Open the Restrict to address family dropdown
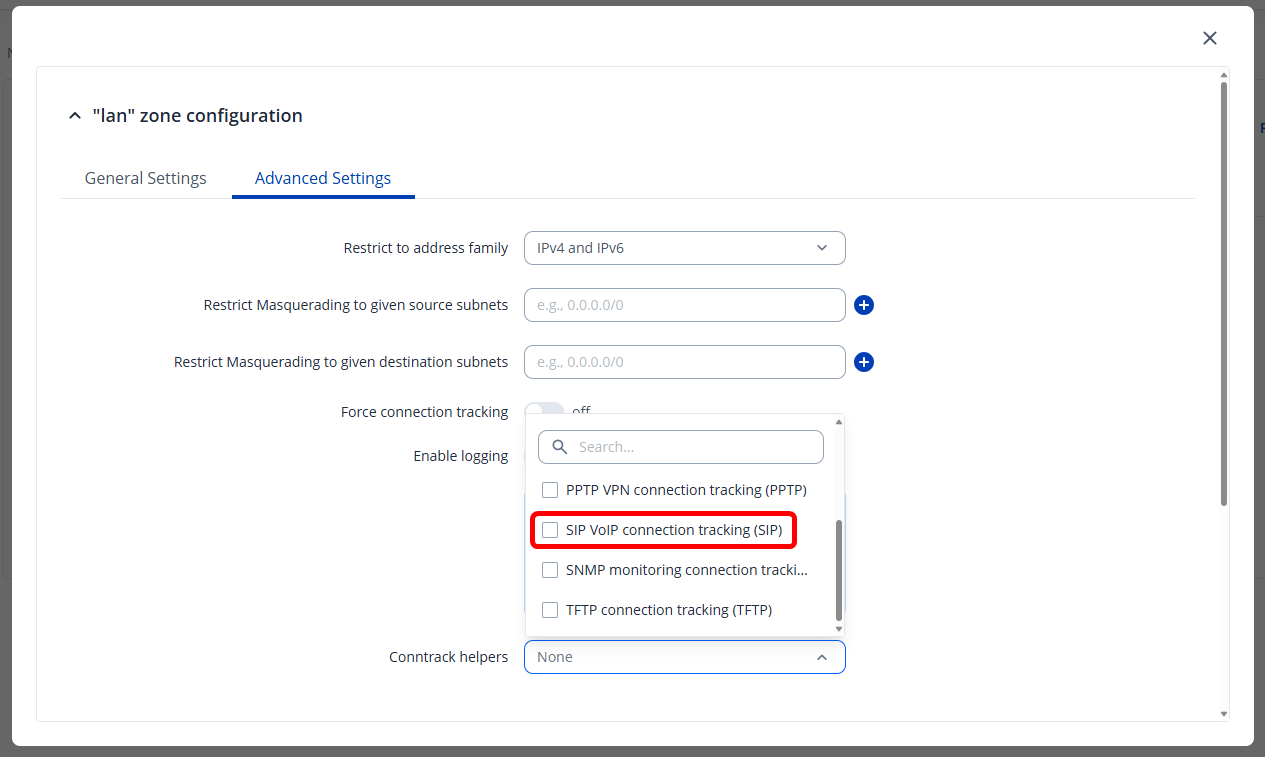This screenshot has height=757, width=1265. click(x=684, y=248)
